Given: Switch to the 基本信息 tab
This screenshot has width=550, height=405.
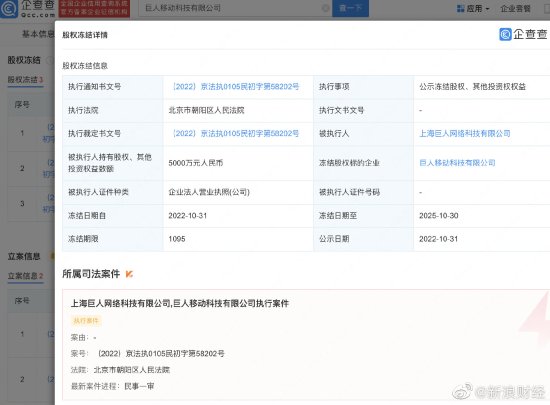Looking at the screenshot, I should (38, 34).
